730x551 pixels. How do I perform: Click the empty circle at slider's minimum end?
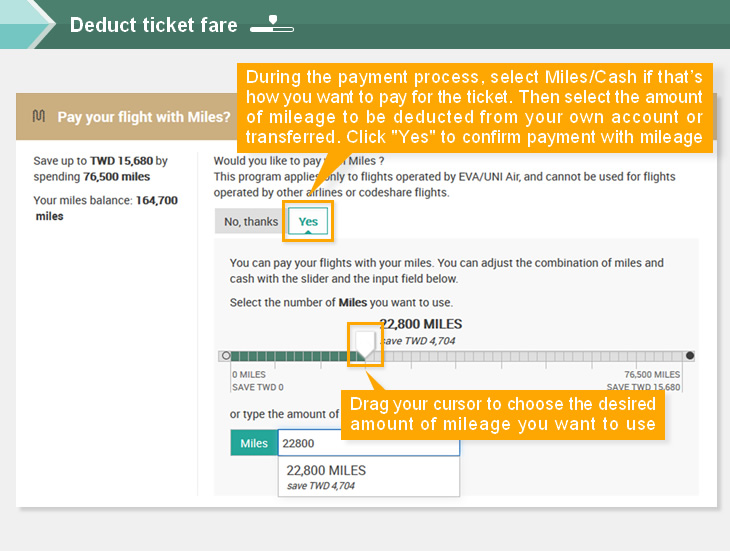click(x=226, y=356)
